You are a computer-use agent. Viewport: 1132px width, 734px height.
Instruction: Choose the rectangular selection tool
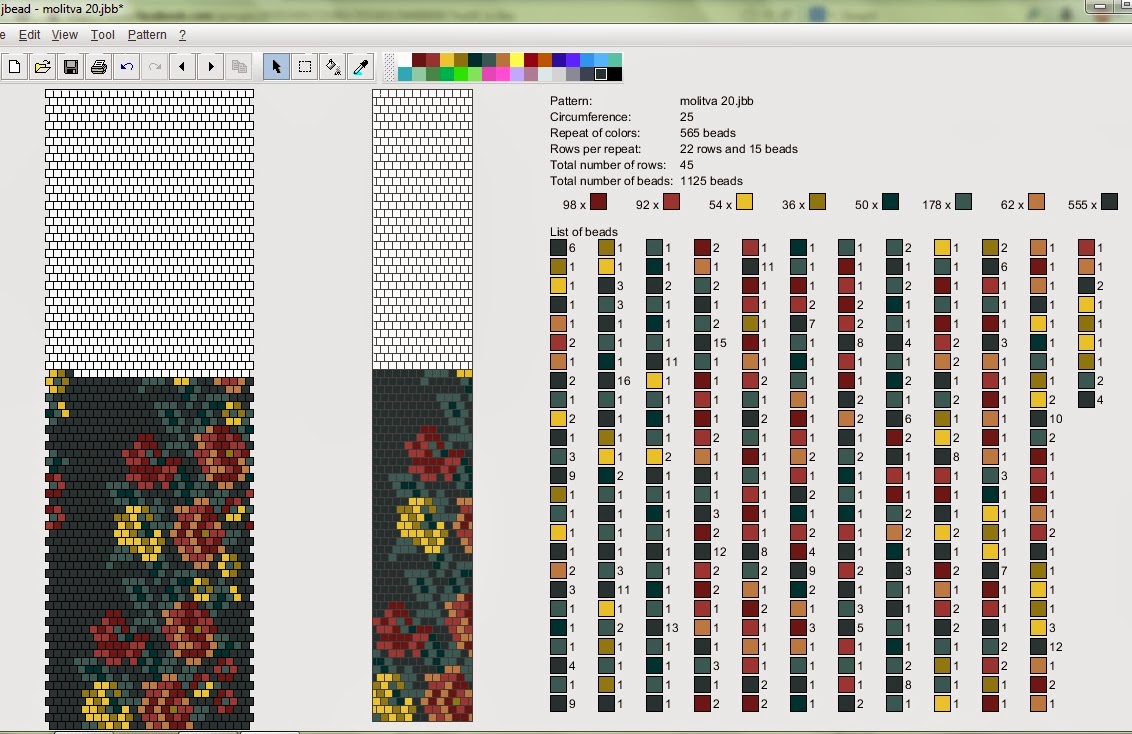pos(305,67)
